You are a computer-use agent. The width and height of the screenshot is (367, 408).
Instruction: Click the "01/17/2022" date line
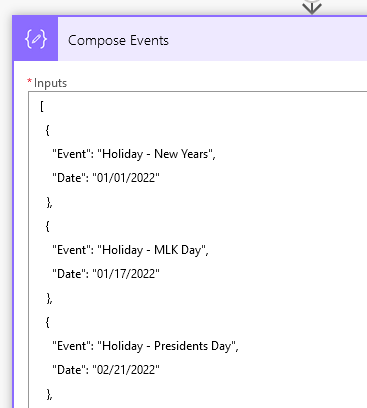tap(106, 274)
